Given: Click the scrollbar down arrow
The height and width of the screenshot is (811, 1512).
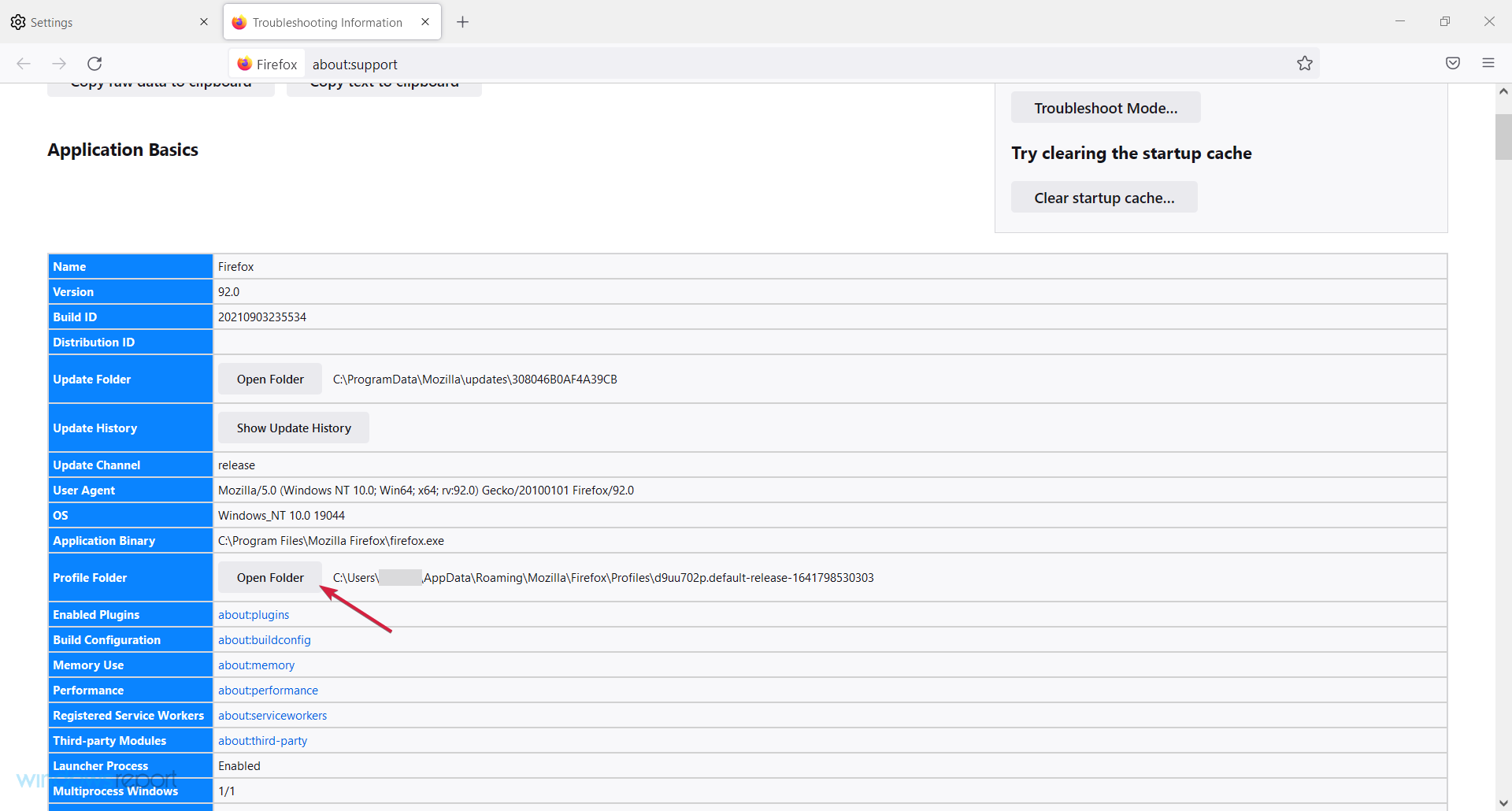Looking at the screenshot, I should pyautogui.click(x=1503, y=803).
